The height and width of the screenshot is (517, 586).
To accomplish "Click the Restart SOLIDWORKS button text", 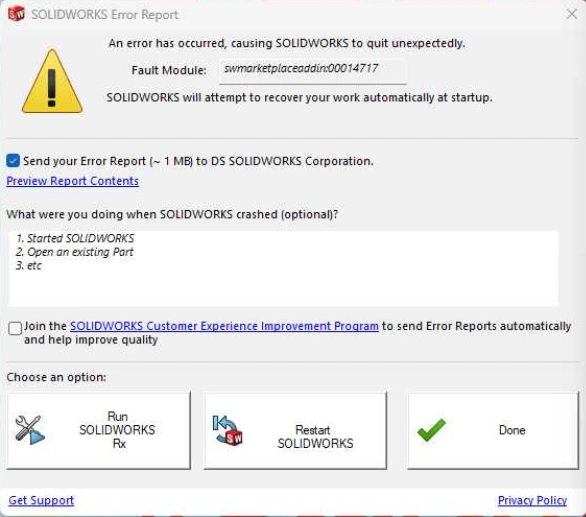I will pos(315,437).
